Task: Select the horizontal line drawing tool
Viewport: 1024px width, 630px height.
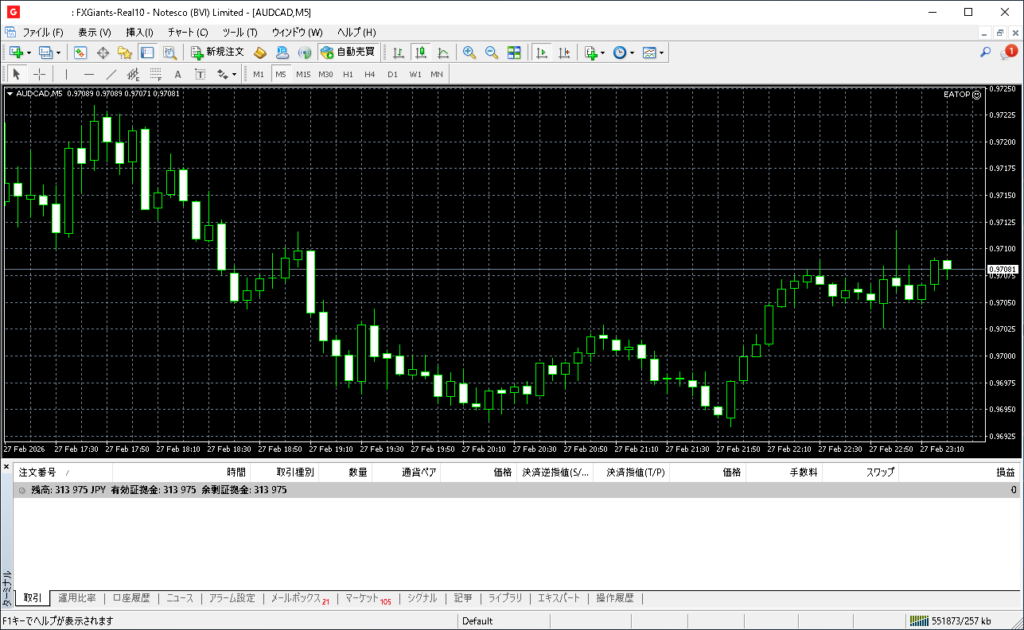Action: tap(89, 74)
